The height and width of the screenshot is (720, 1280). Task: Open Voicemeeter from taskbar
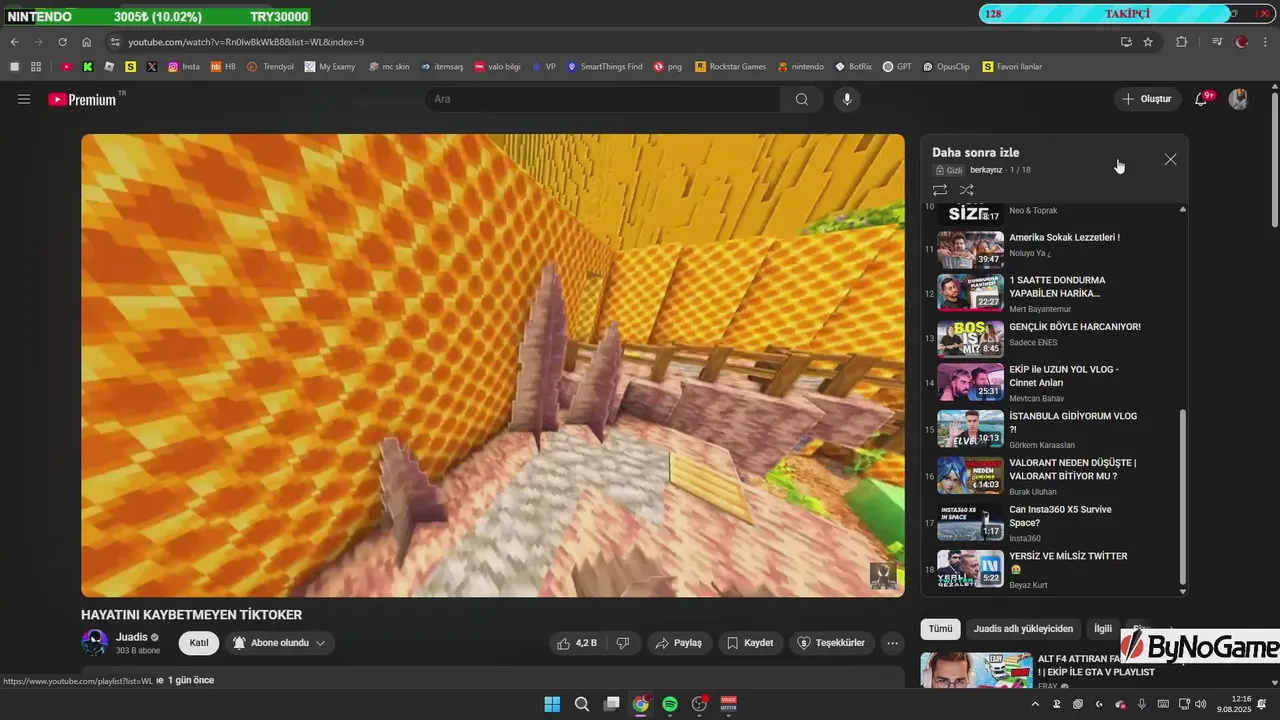pyautogui.click(x=729, y=704)
